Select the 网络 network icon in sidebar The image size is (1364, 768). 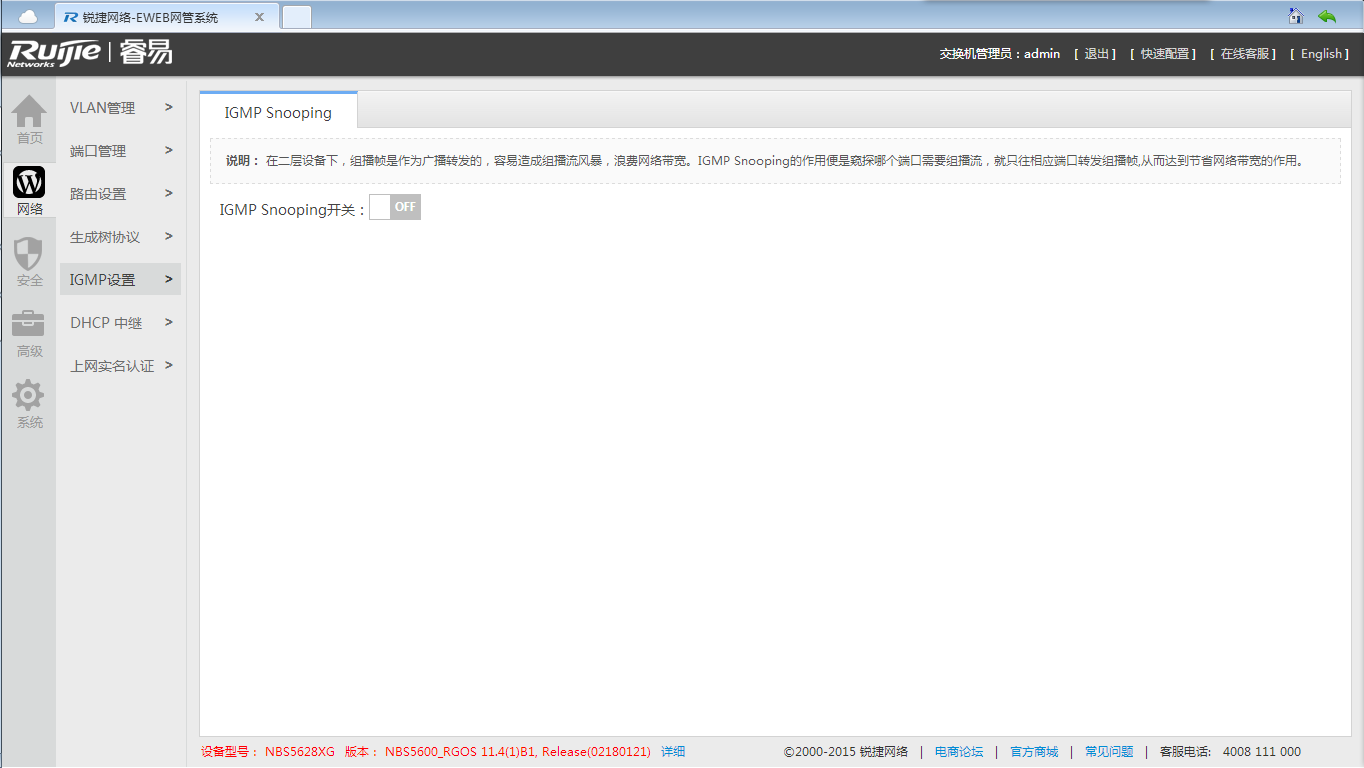click(x=29, y=191)
